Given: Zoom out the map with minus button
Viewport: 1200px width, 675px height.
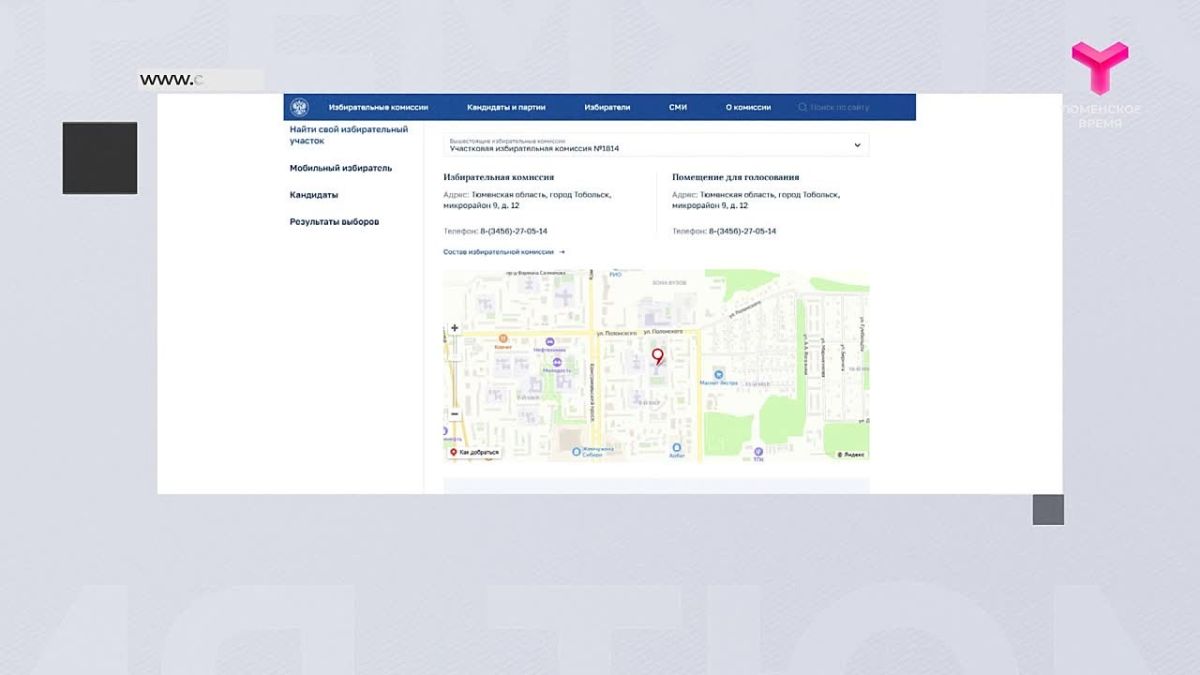Looking at the screenshot, I should pos(455,414).
